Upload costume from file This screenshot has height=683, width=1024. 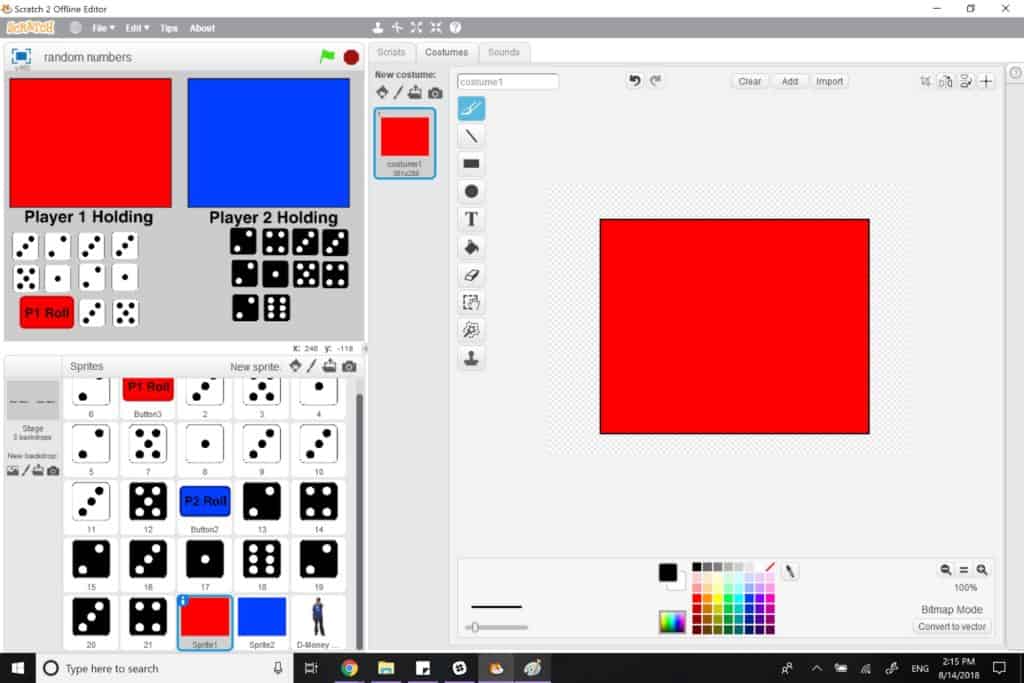(415, 93)
